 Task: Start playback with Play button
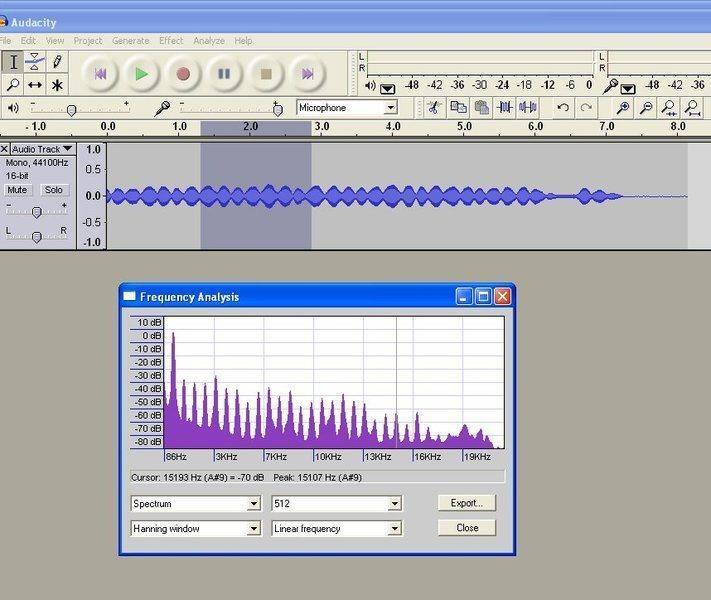click(141, 73)
